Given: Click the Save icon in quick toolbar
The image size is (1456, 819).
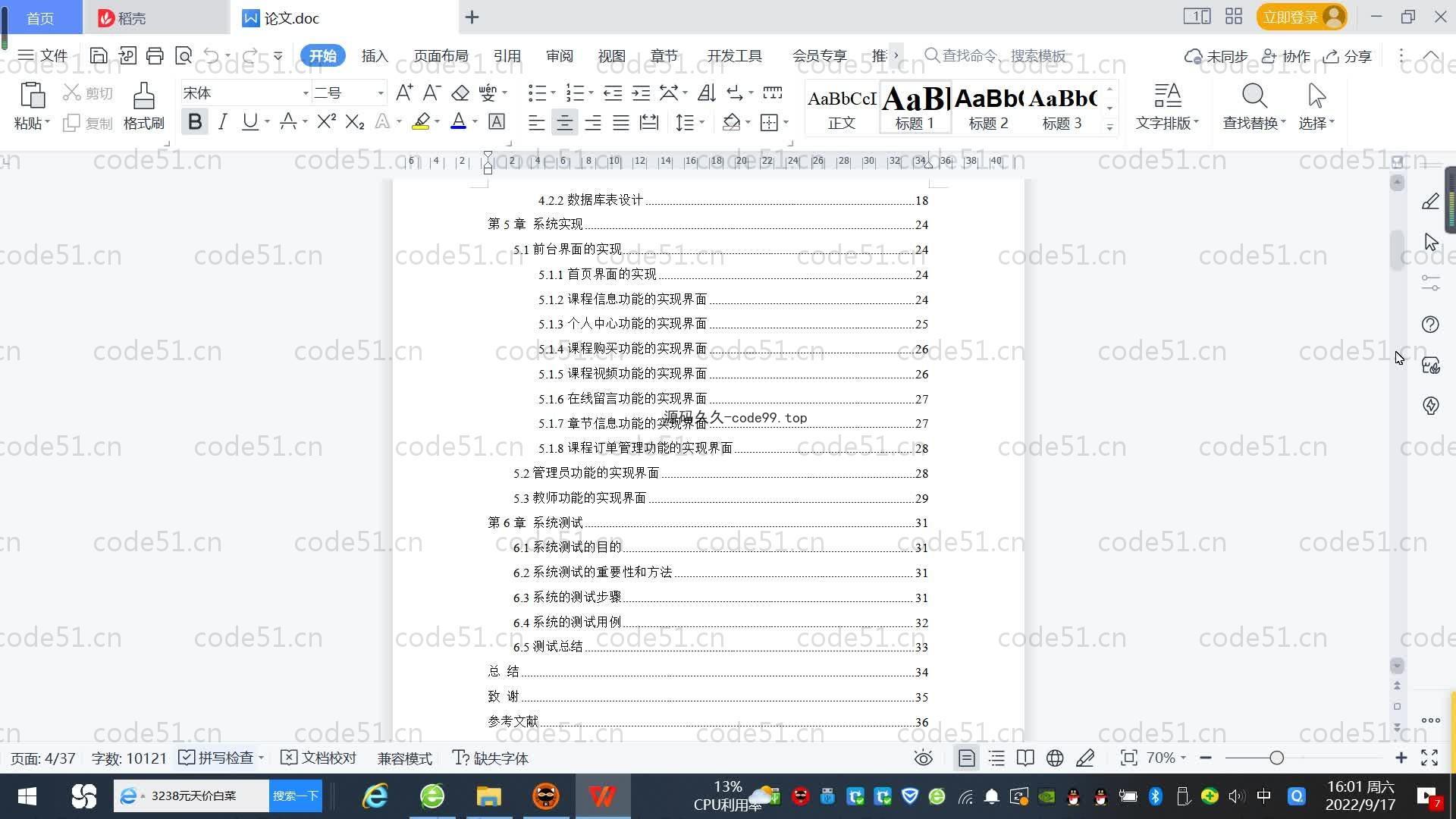Looking at the screenshot, I should [x=99, y=55].
